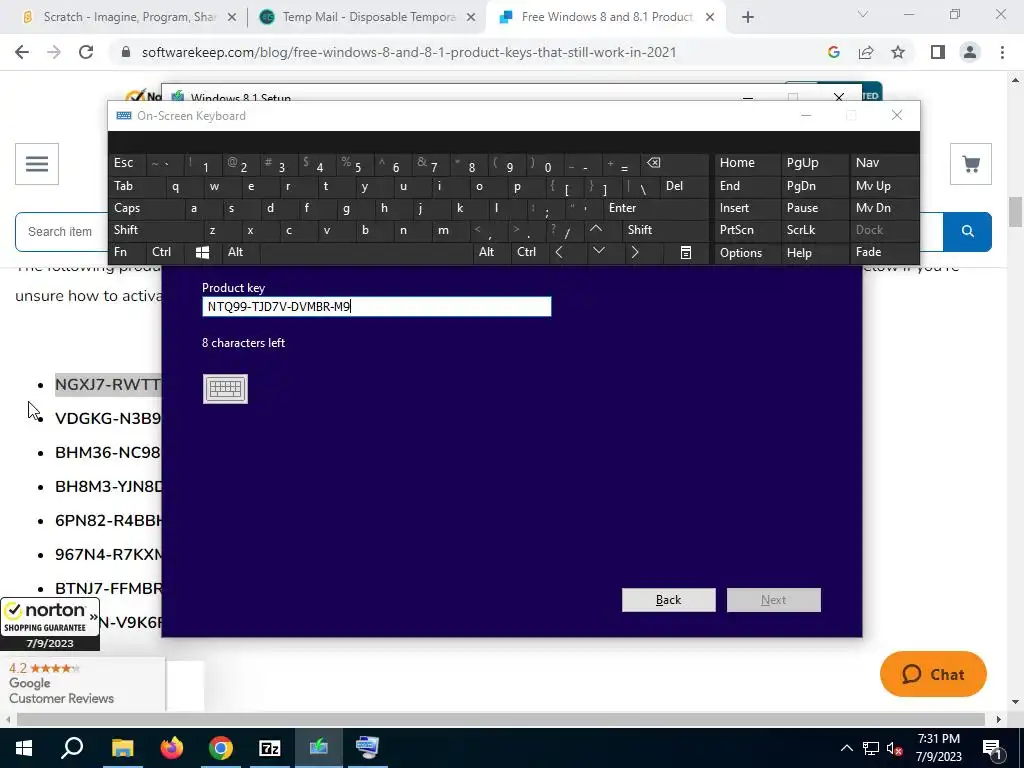This screenshot has height=768, width=1024.
Task: Select Free Windows 8 and 8.1 tab
Action: [x=606, y=17]
